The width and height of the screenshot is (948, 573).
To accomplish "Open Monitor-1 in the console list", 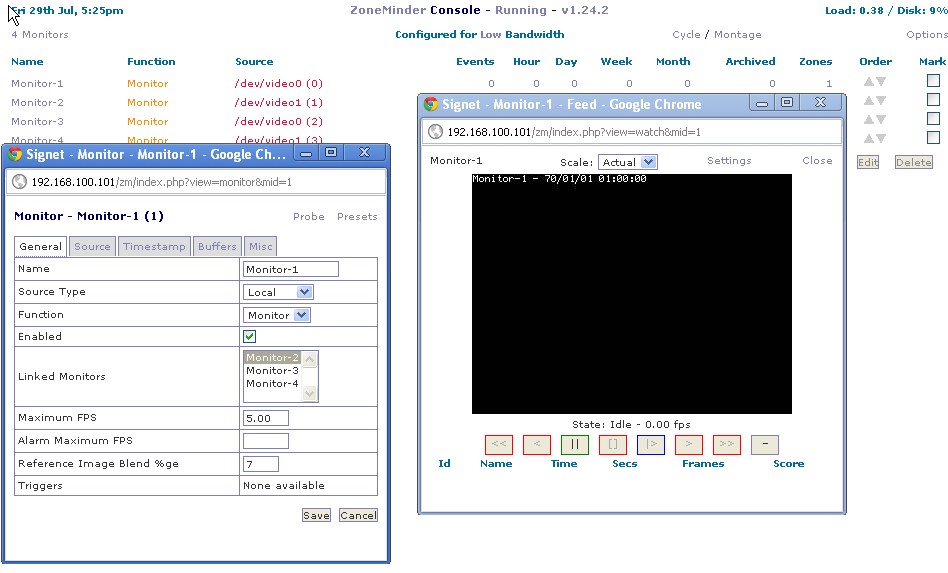I will [37, 83].
